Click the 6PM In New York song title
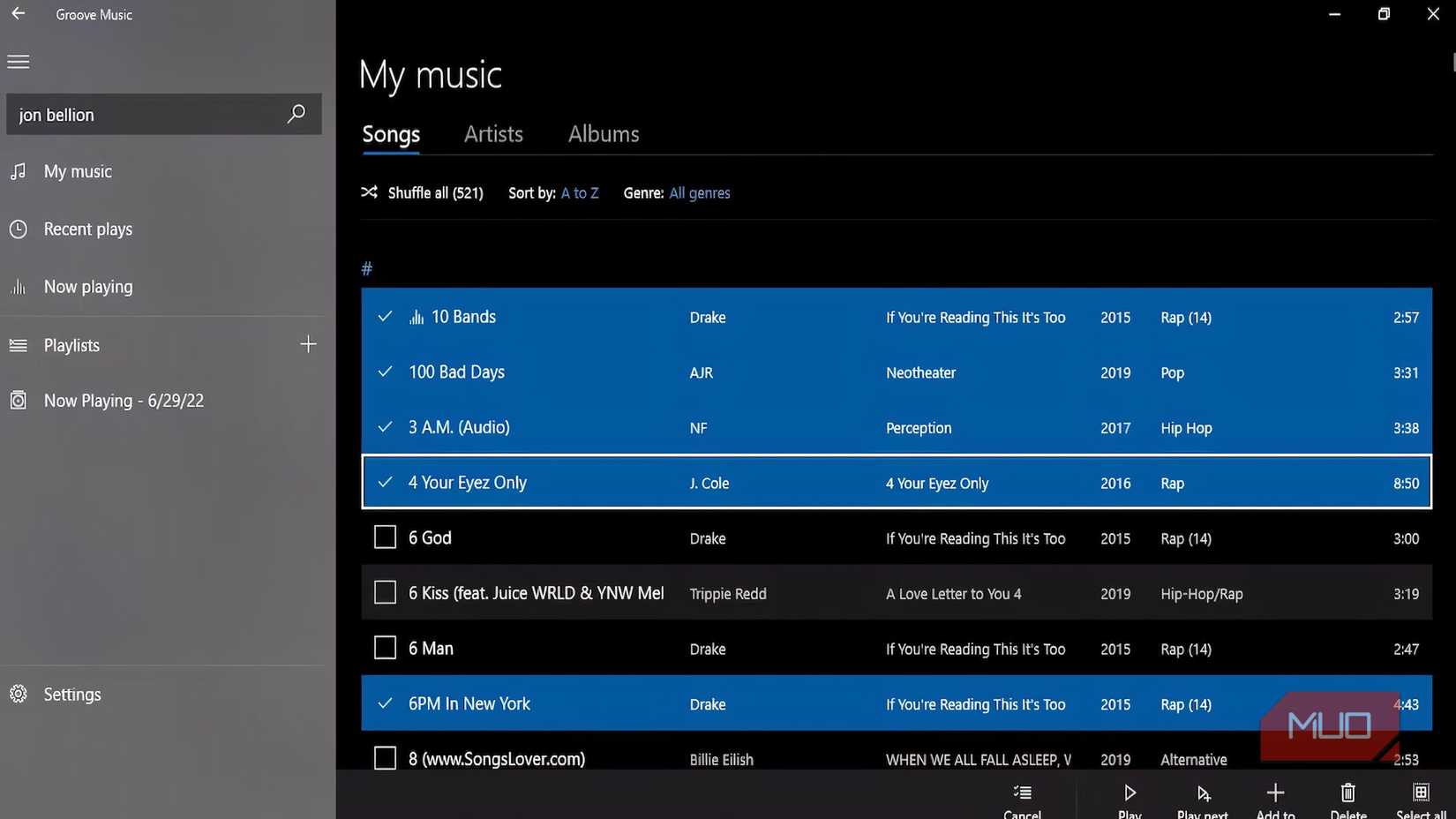1456x819 pixels. tap(469, 703)
